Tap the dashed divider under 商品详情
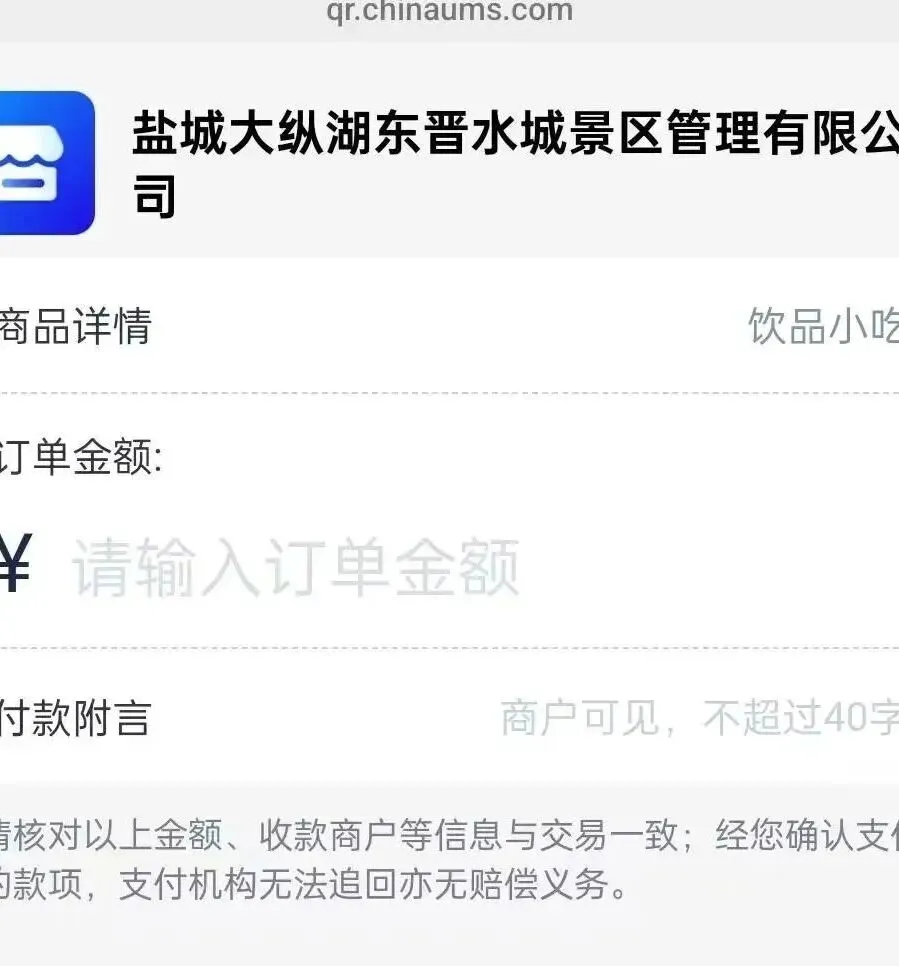The height and width of the screenshot is (966, 899). tap(449, 392)
